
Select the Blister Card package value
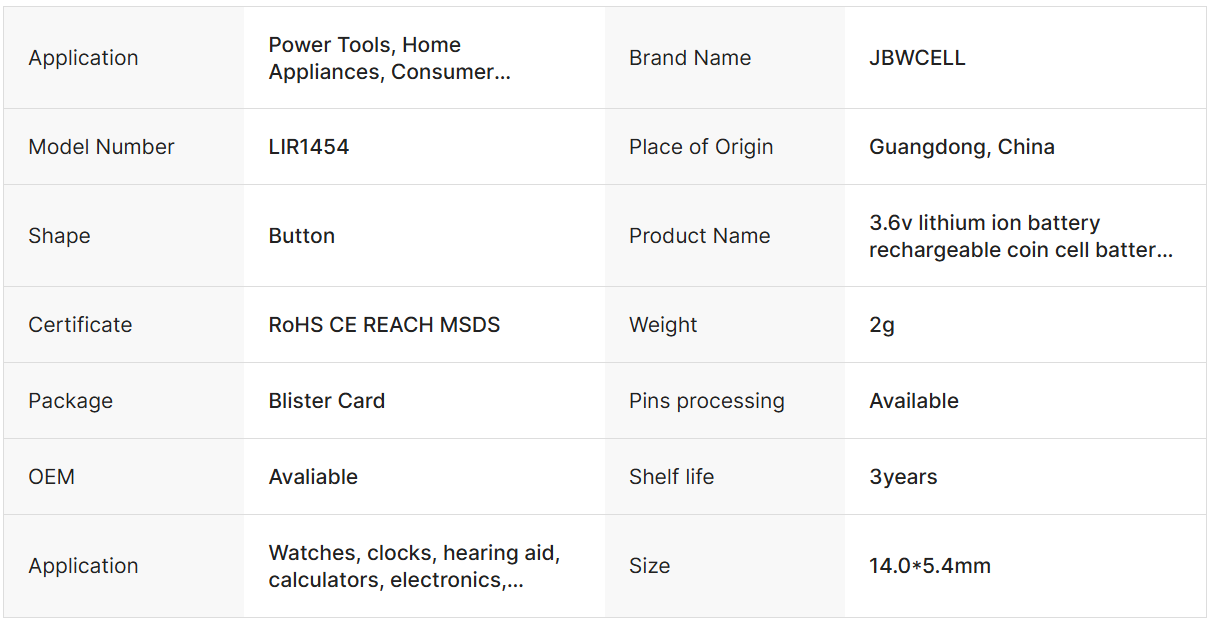point(327,401)
